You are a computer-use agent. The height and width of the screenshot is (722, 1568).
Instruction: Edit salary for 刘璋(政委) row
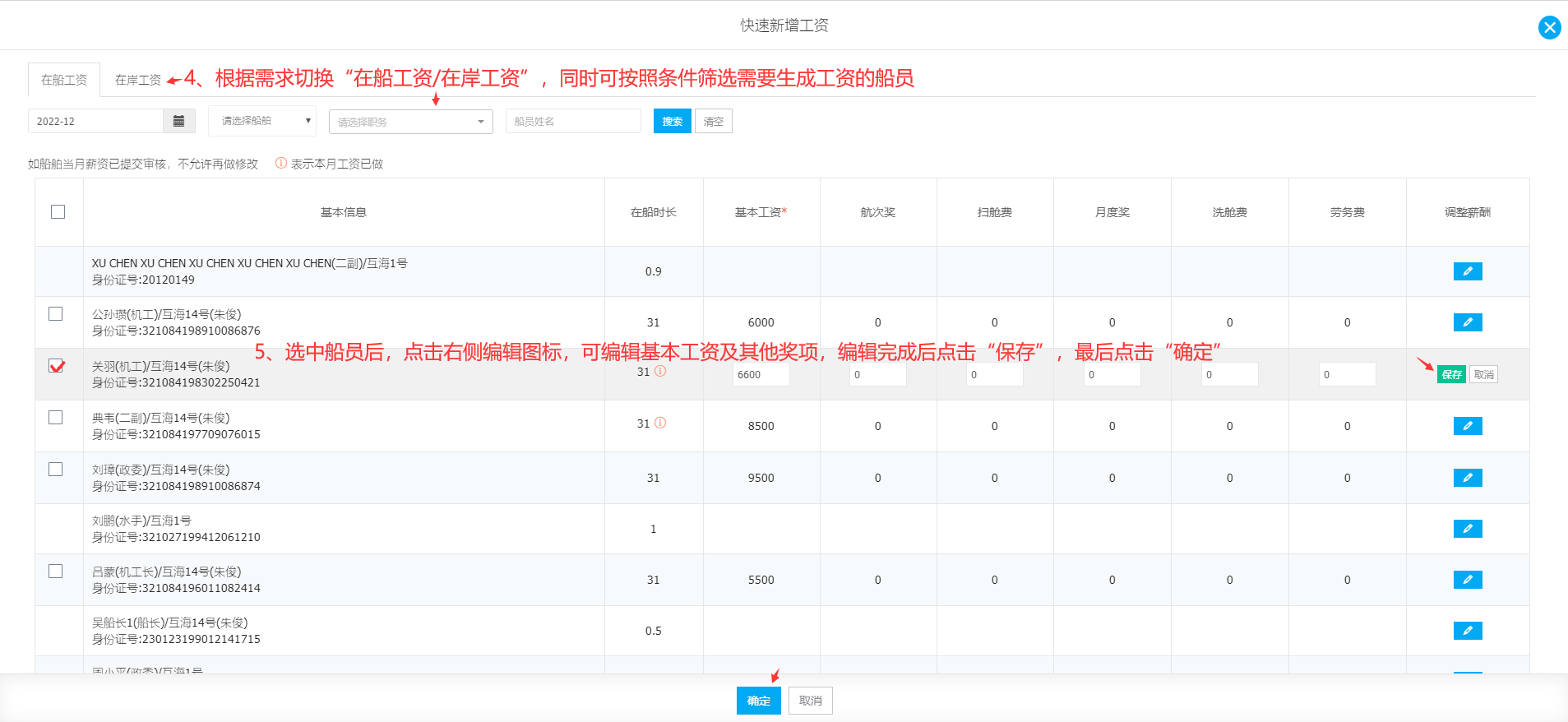coord(1467,478)
